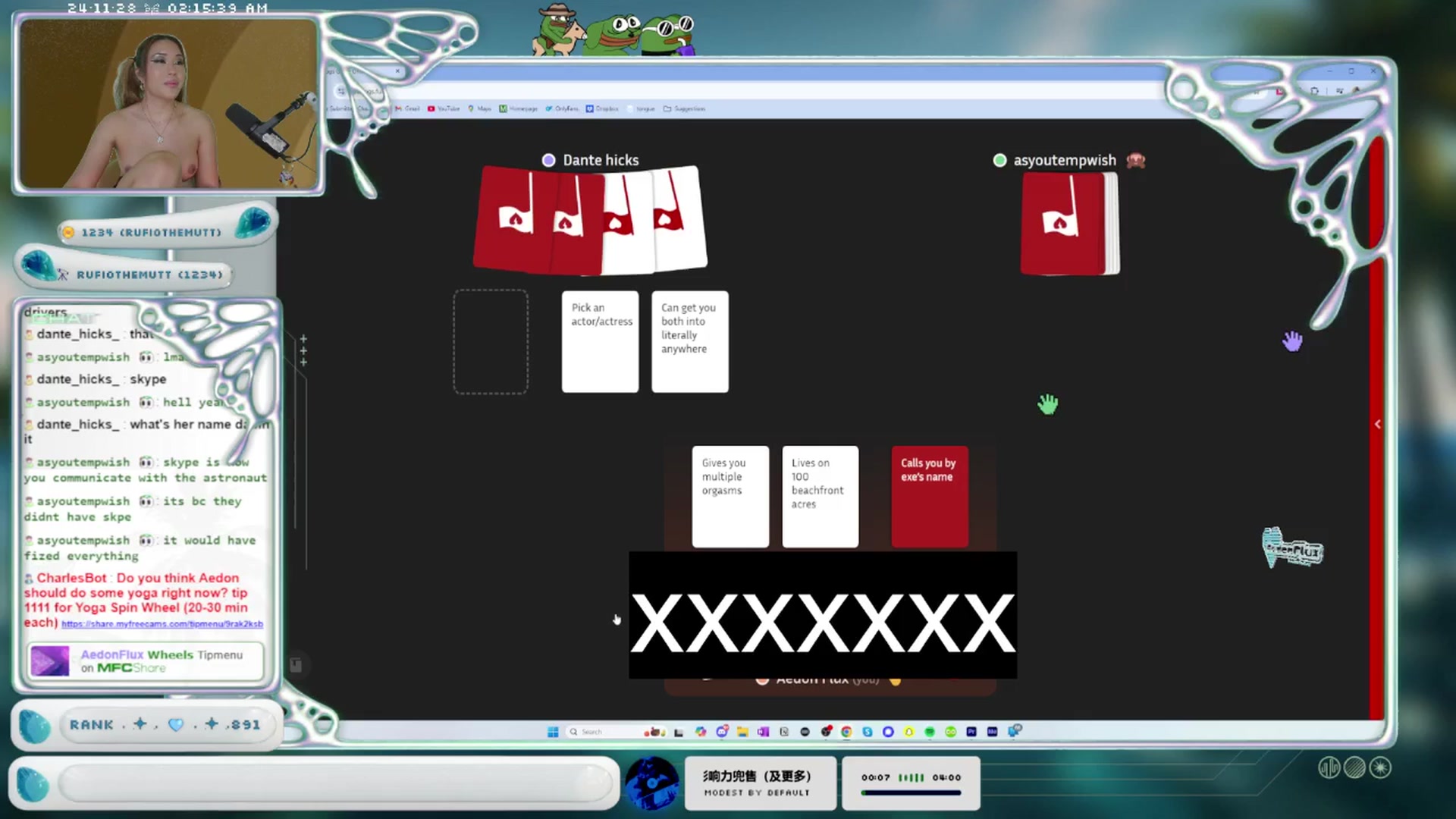The width and height of the screenshot is (1456, 819).
Task: Click asyoutempwish's card stack
Action: click(x=1069, y=223)
